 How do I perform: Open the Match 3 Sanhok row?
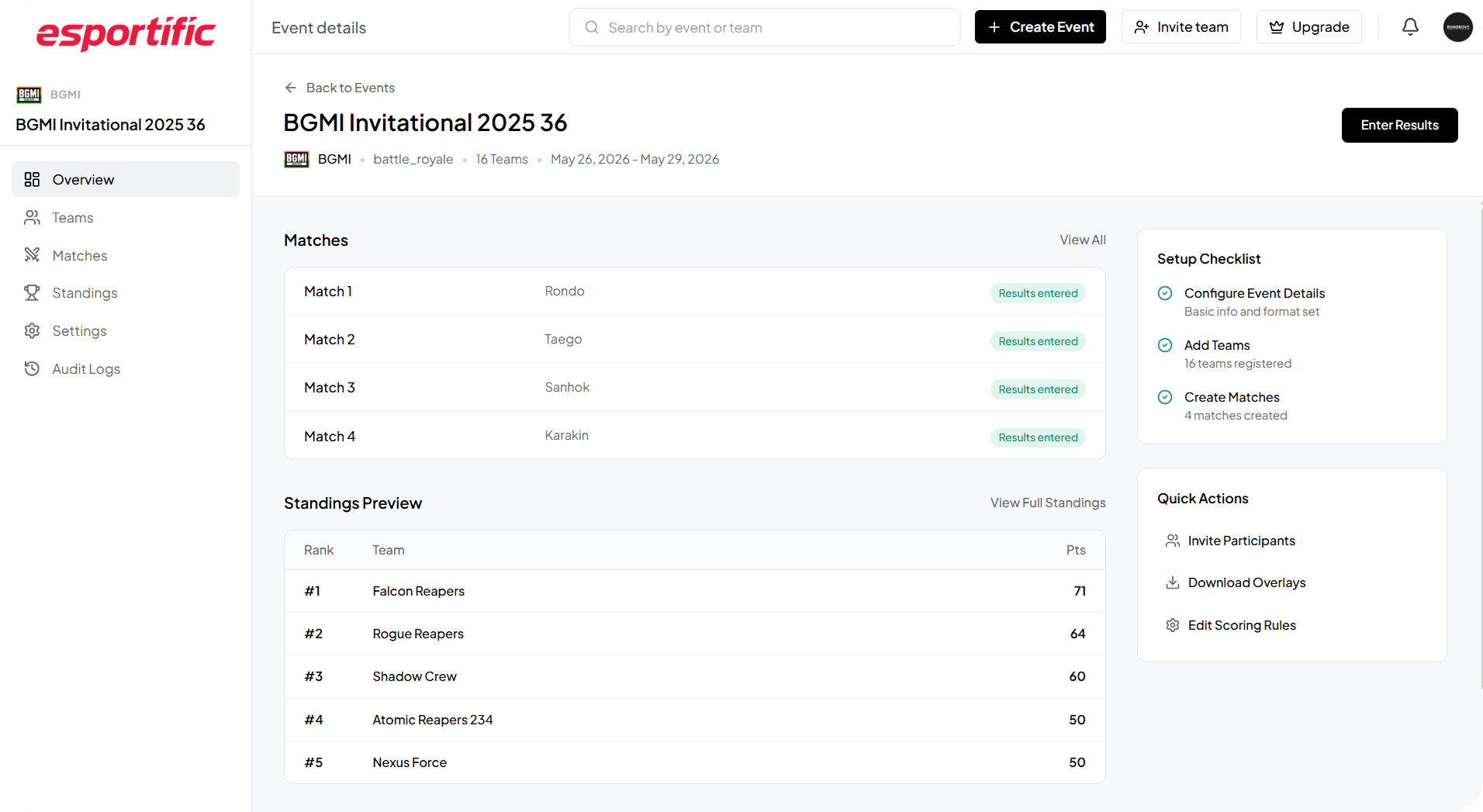point(695,388)
